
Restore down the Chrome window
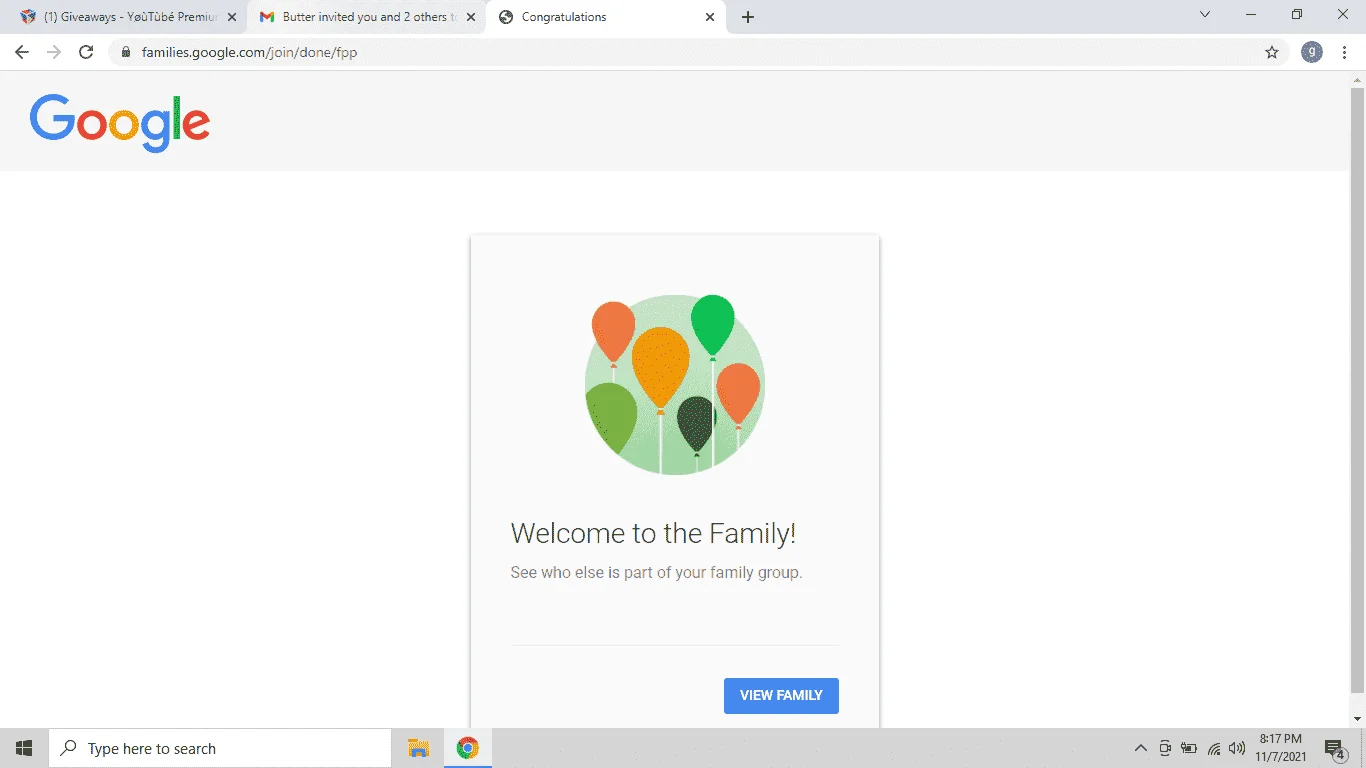coord(1297,14)
